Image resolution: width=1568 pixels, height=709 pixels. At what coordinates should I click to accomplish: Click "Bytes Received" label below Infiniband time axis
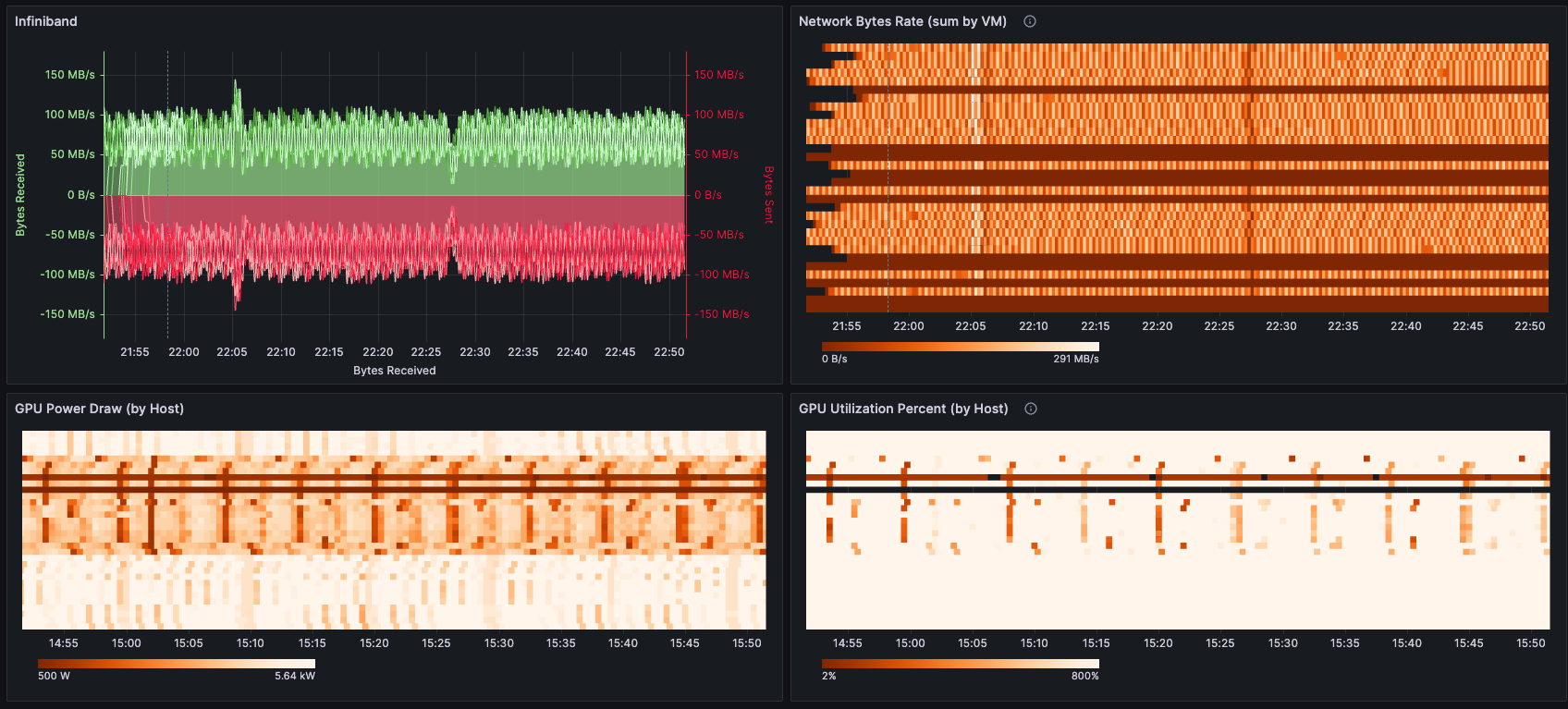point(394,371)
